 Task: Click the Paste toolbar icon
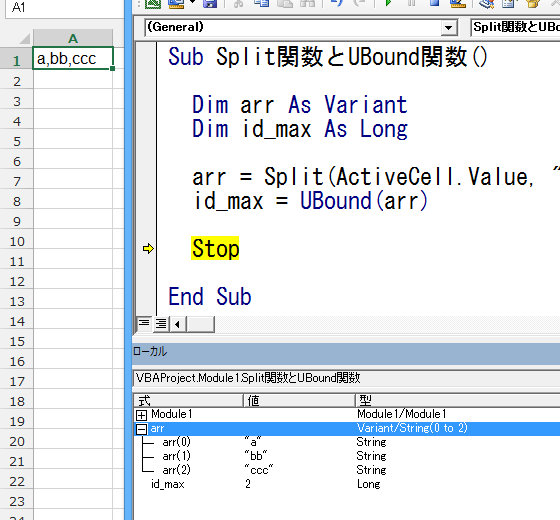click(x=285, y=4)
